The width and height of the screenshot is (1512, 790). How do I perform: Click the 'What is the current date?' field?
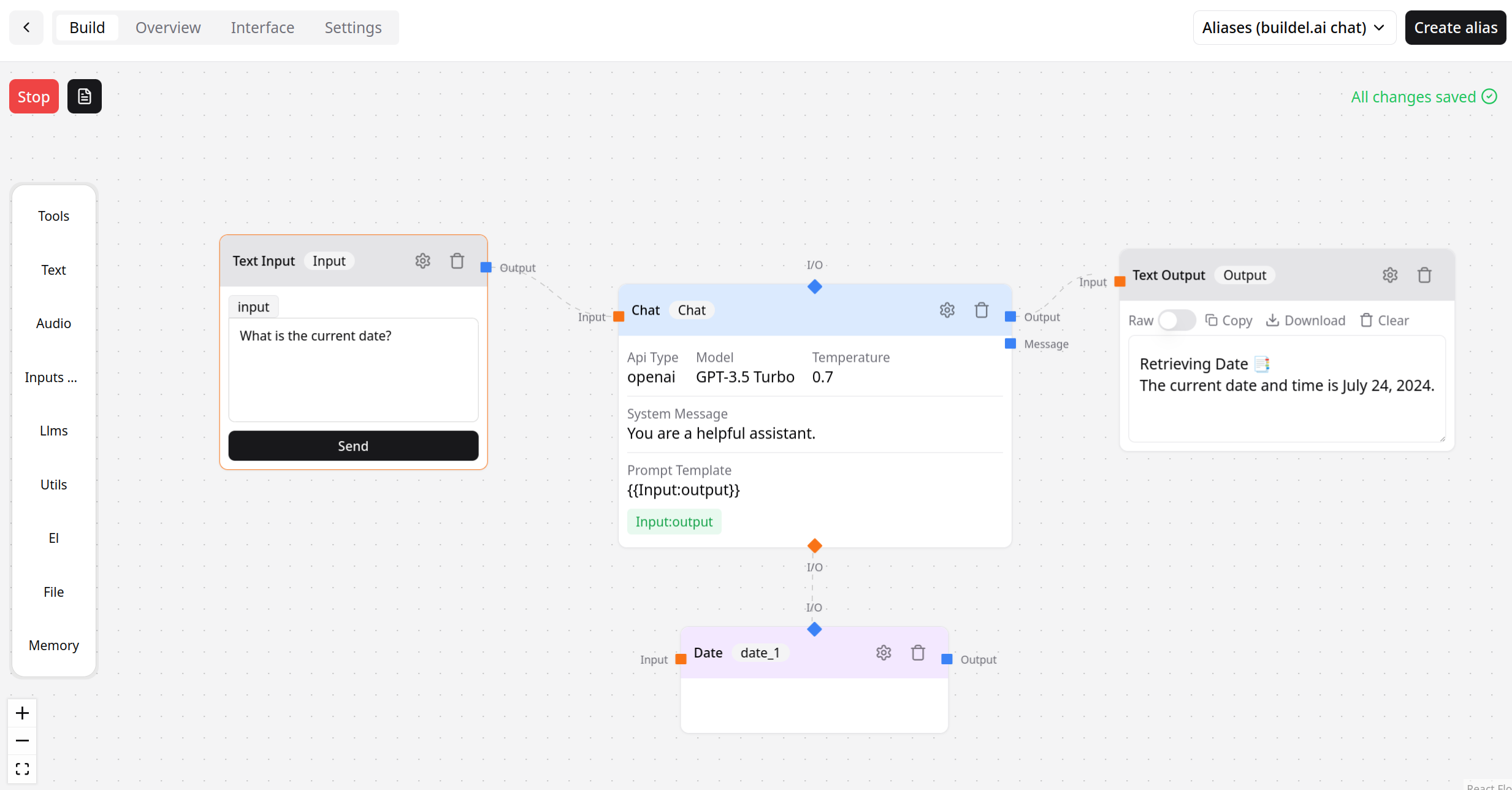(353, 369)
